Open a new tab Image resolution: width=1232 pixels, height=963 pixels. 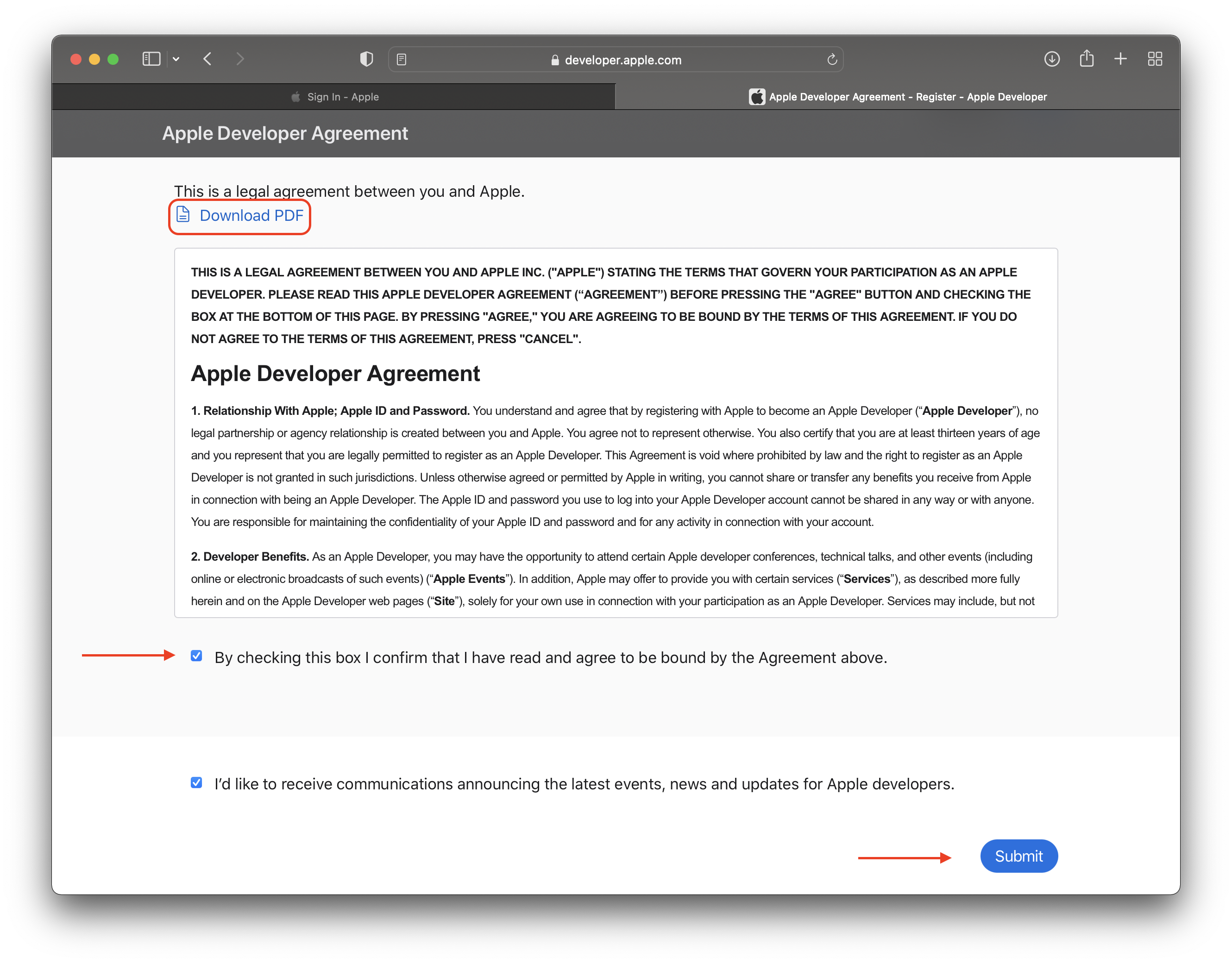(1121, 59)
